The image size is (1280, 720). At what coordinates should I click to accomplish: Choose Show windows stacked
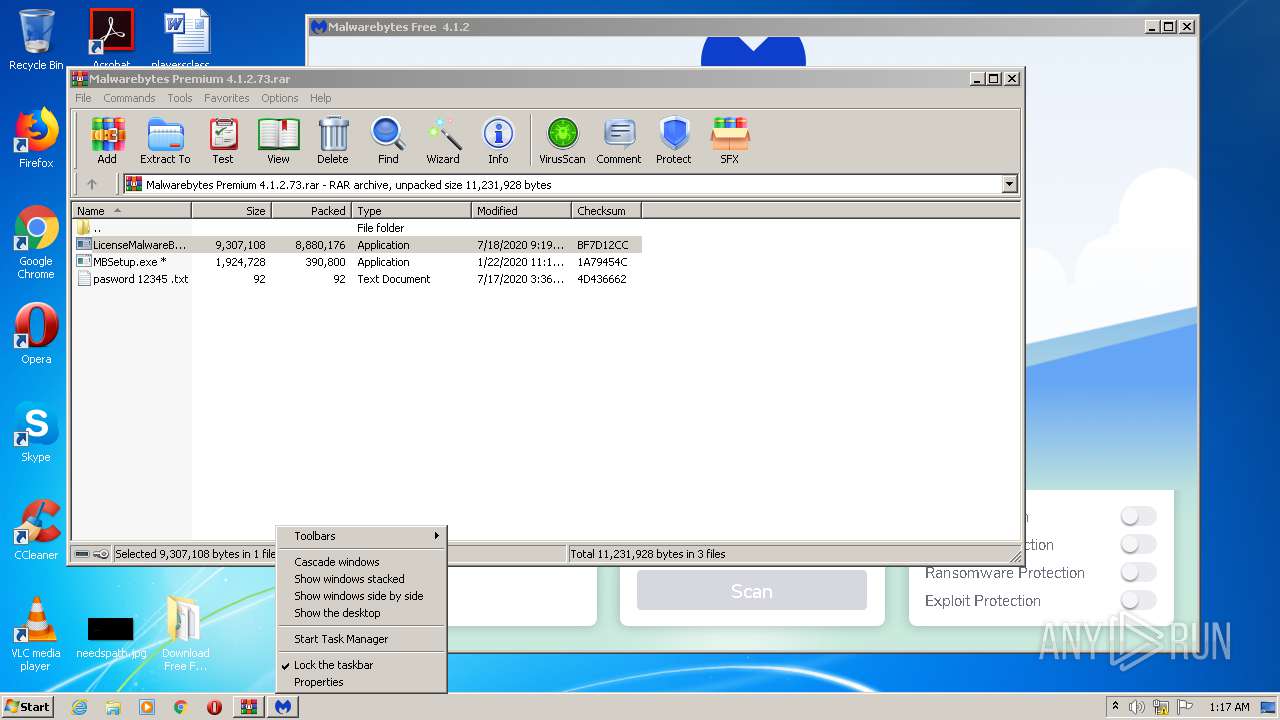[x=361, y=579]
